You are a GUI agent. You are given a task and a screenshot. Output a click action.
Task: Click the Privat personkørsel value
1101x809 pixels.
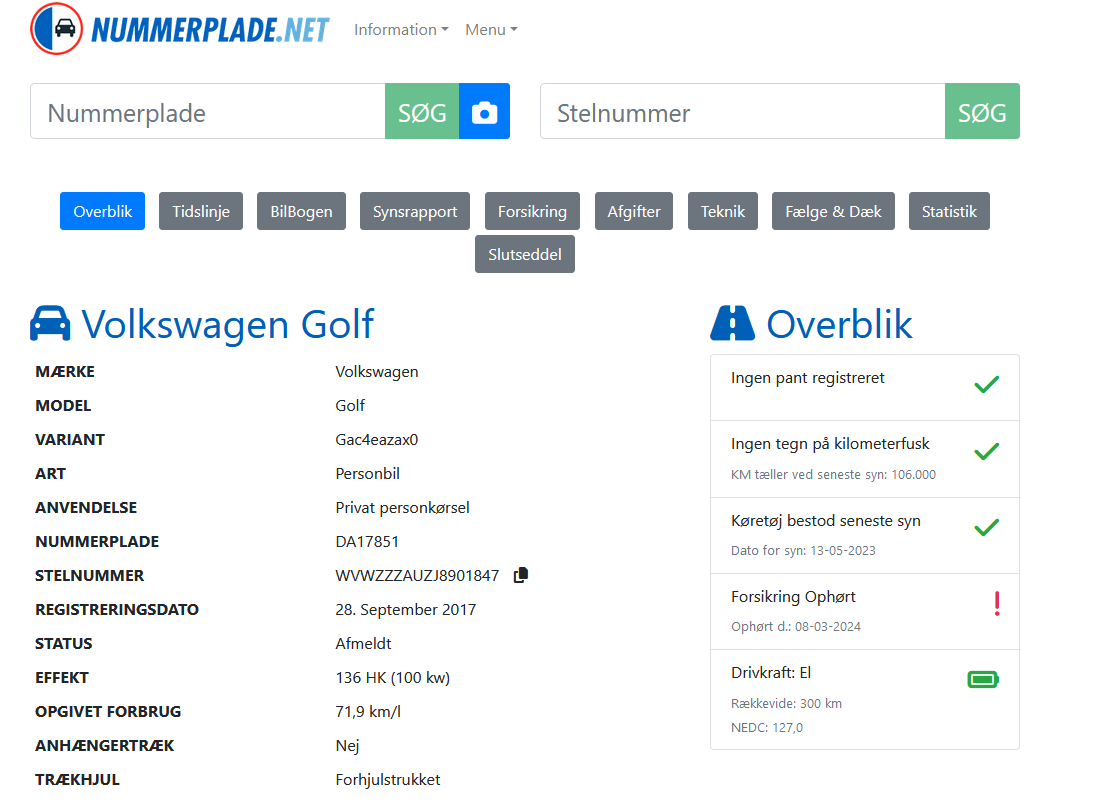(402, 508)
